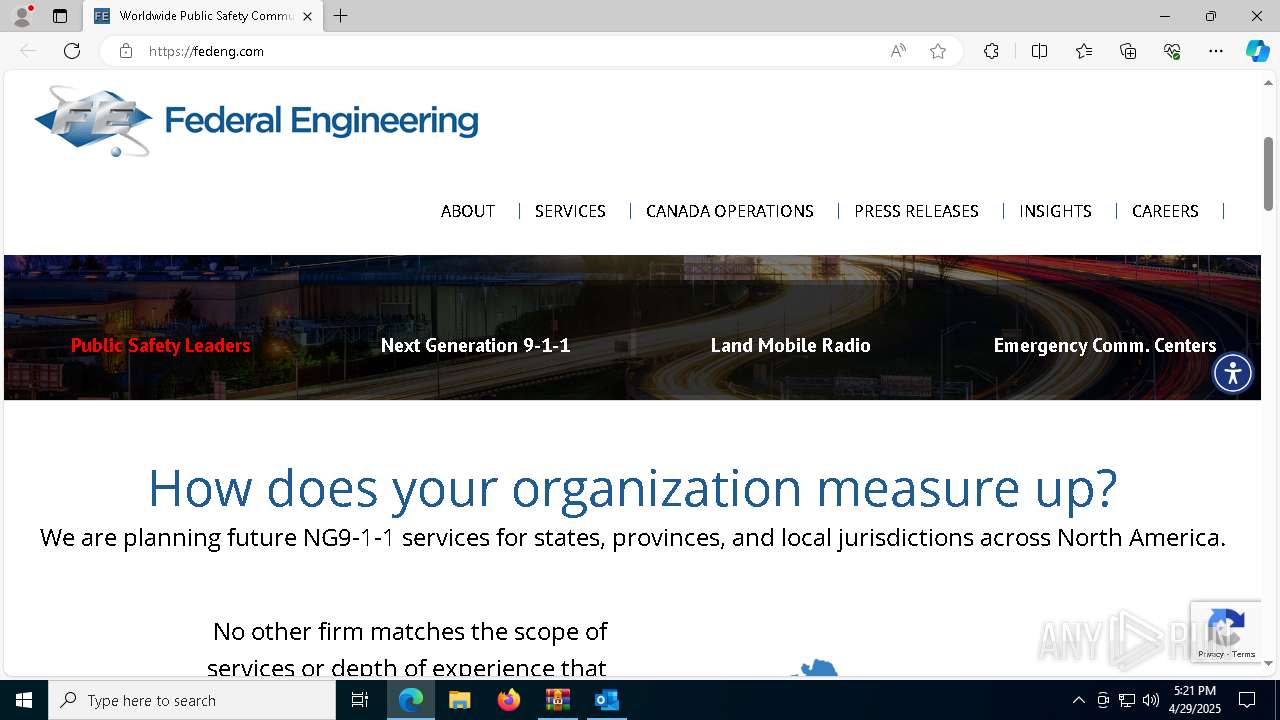Open the Favorites list

(1084, 51)
